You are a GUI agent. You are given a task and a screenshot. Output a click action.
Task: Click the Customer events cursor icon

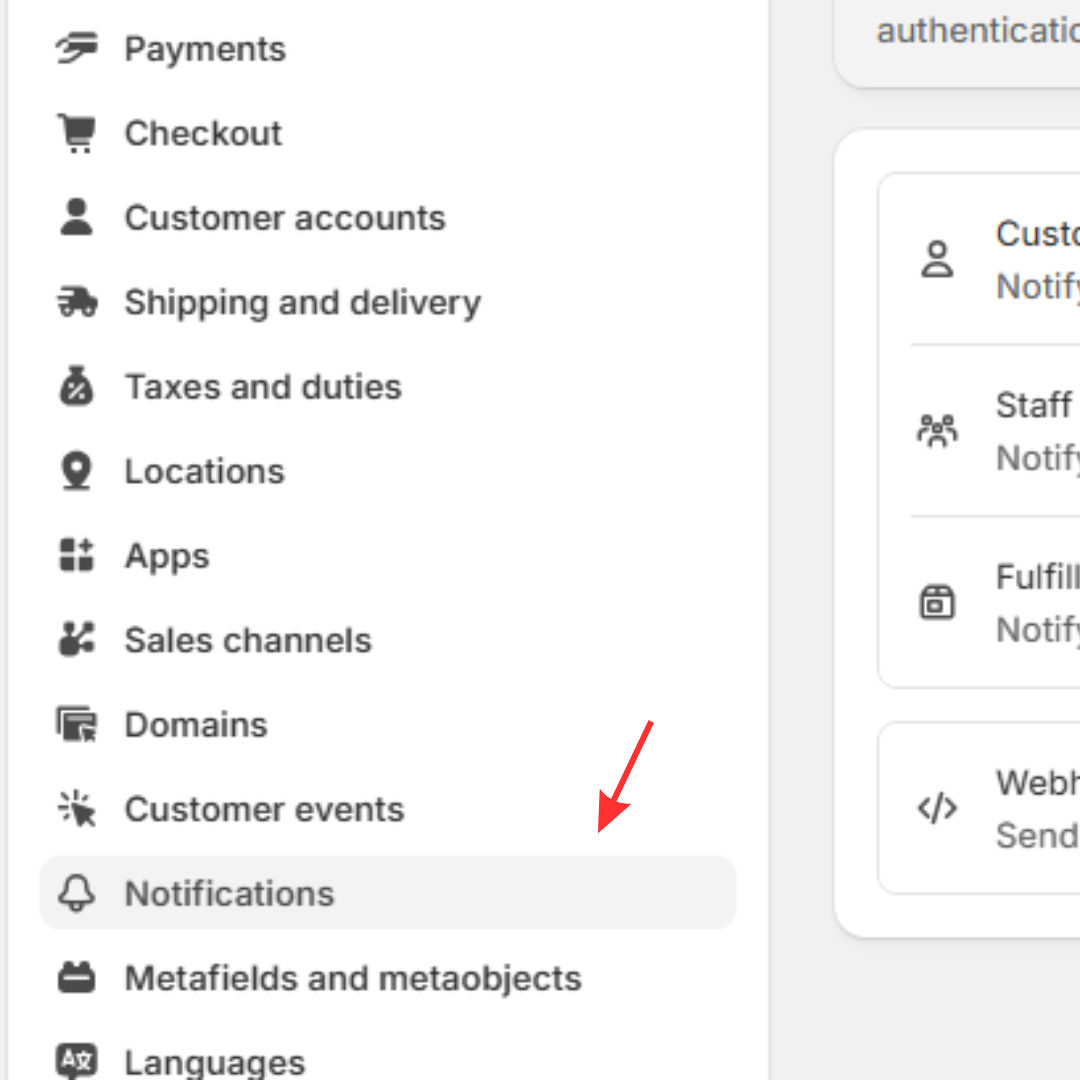76,809
